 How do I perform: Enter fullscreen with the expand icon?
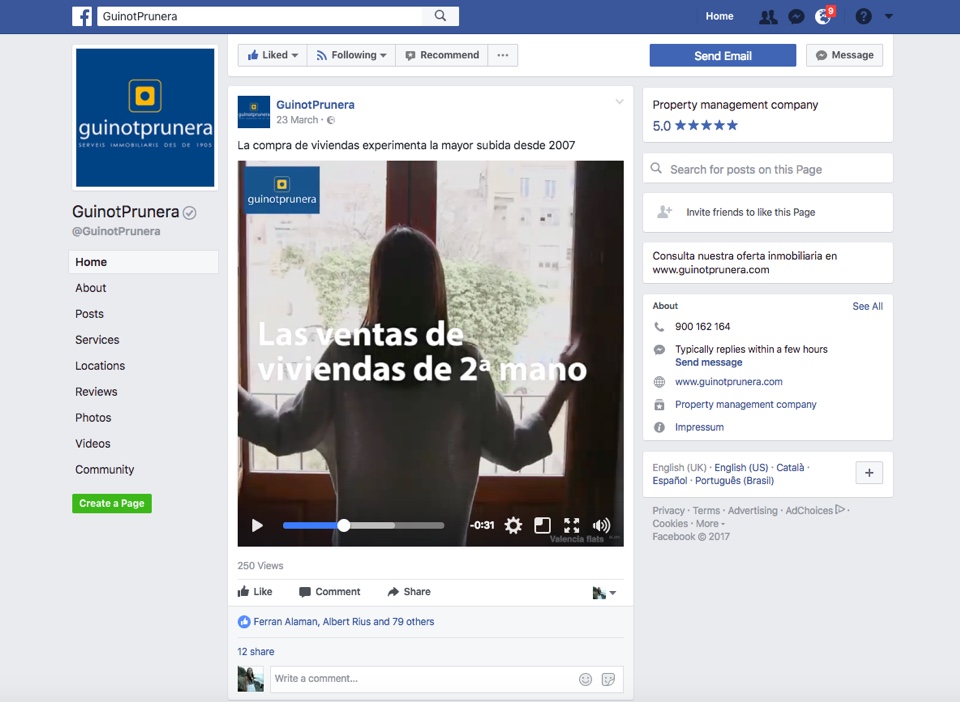click(x=572, y=525)
